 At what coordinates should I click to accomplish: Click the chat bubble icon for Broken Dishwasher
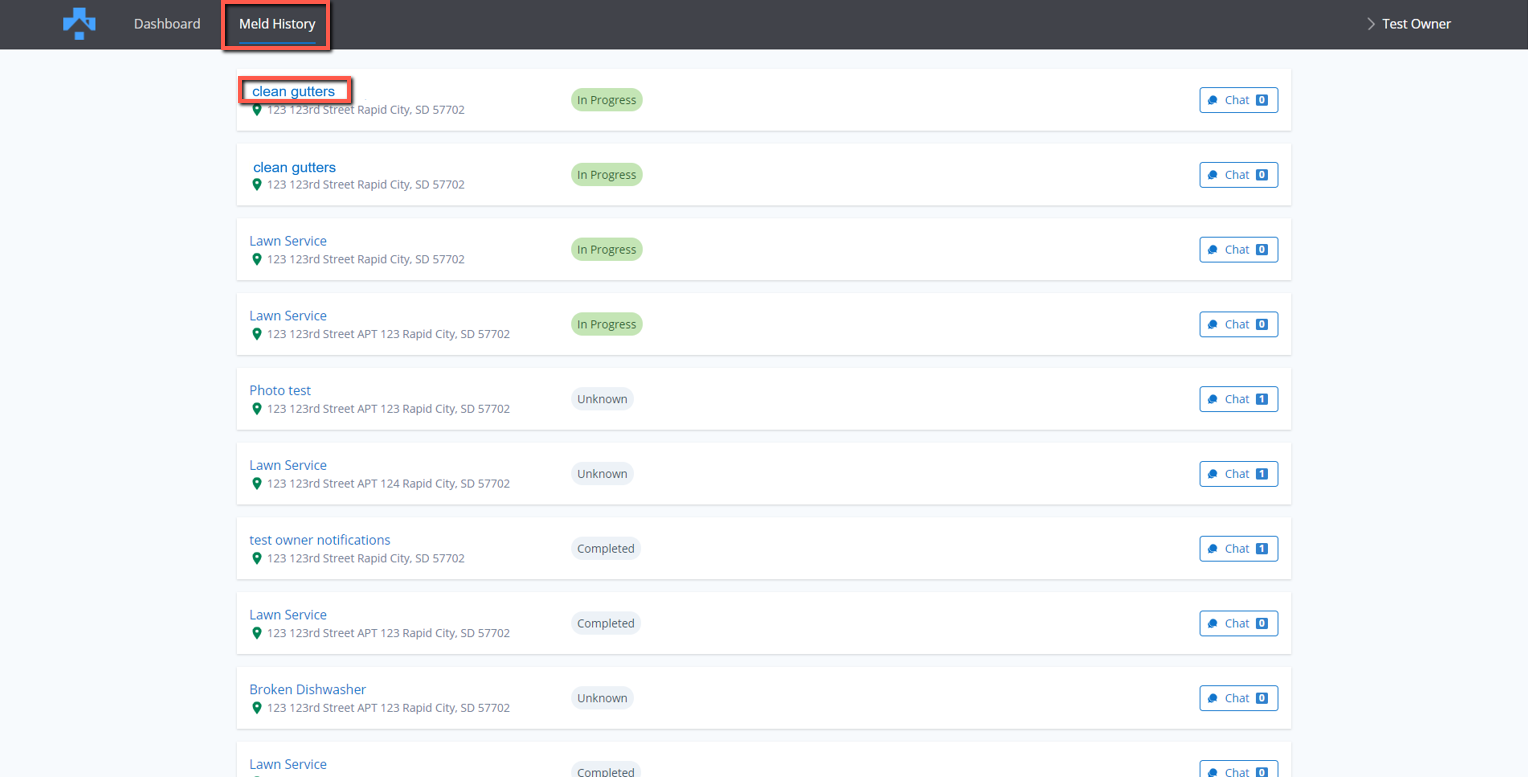click(x=1213, y=699)
